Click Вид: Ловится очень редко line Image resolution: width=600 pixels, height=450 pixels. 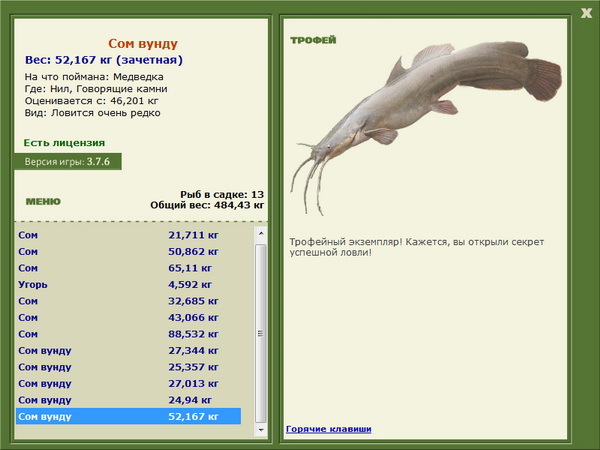pyautogui.click(x=93, y=113)
